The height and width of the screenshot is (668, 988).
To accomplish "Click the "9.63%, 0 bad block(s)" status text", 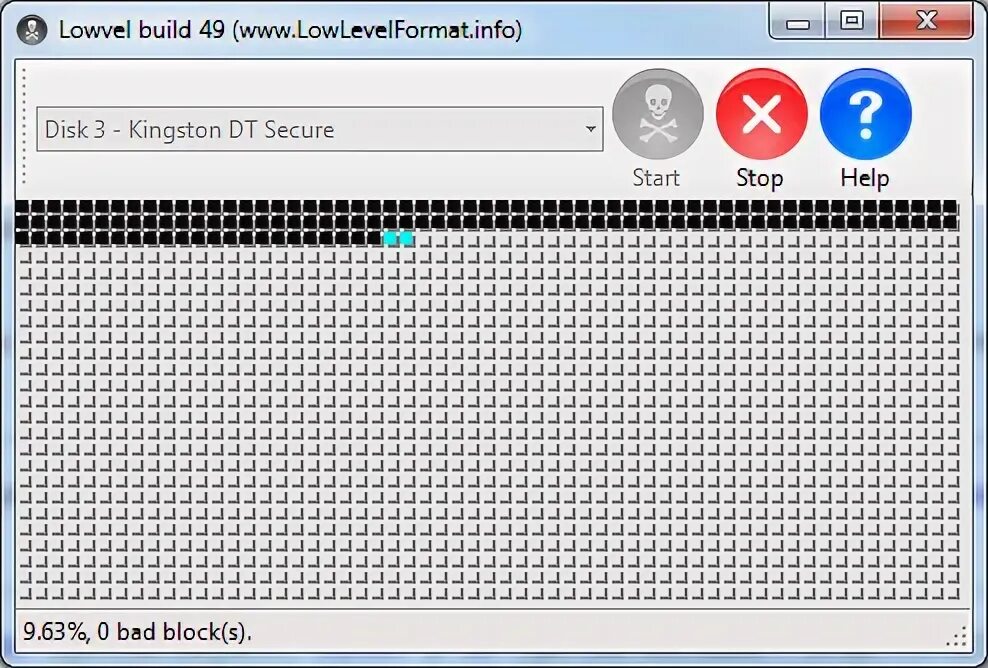I will click(x=137, y=631).
